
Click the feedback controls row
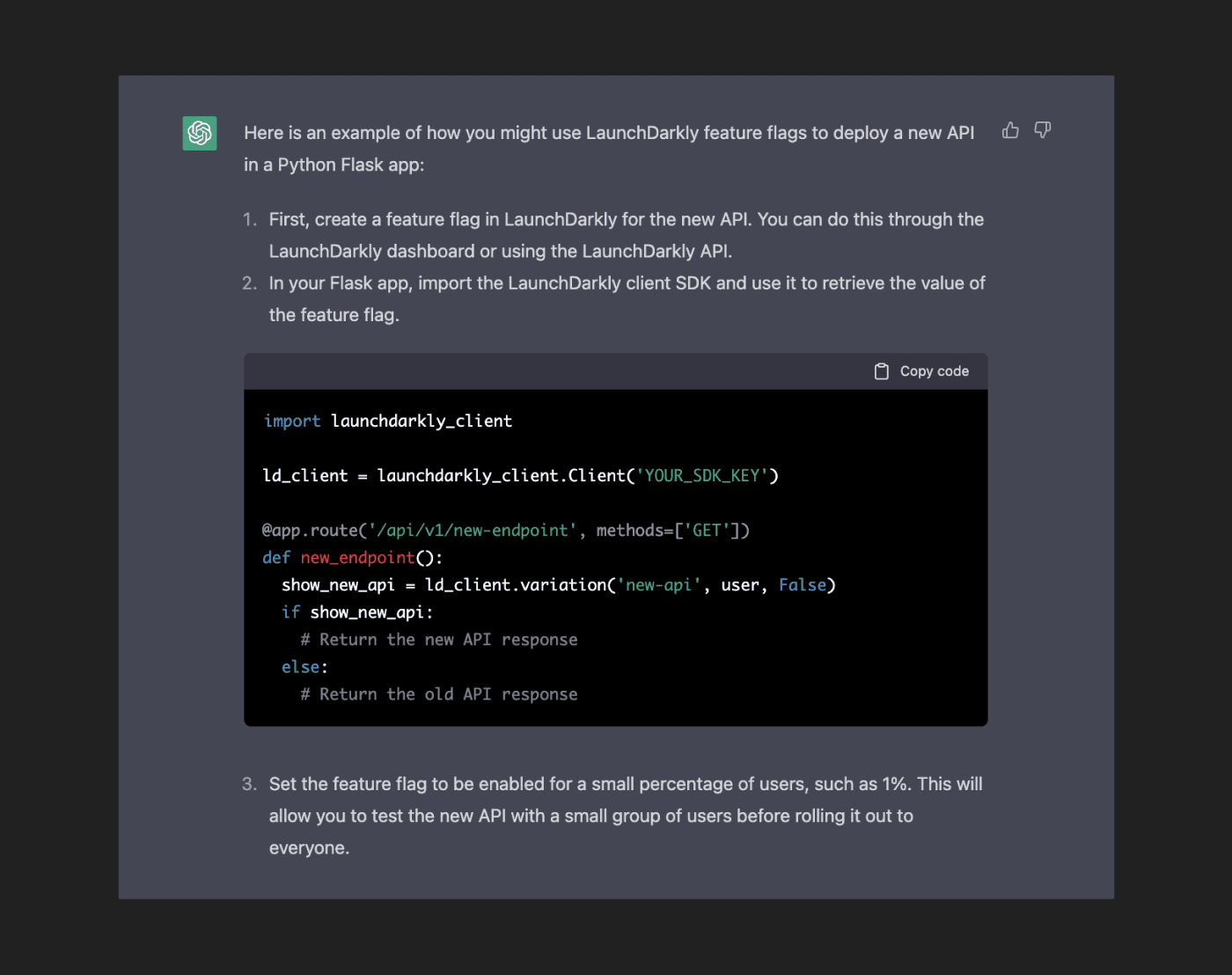pos(1025,129)
